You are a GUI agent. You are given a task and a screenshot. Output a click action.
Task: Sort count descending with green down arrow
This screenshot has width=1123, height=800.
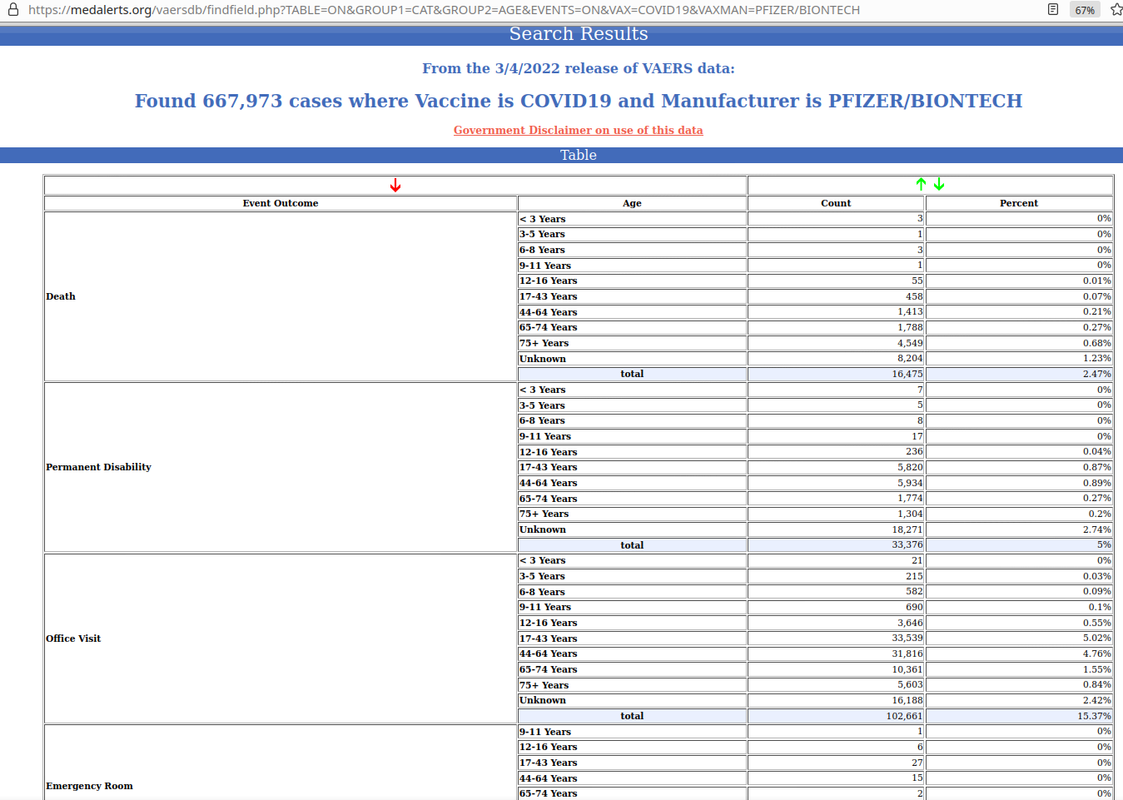(x=939, y=185)
